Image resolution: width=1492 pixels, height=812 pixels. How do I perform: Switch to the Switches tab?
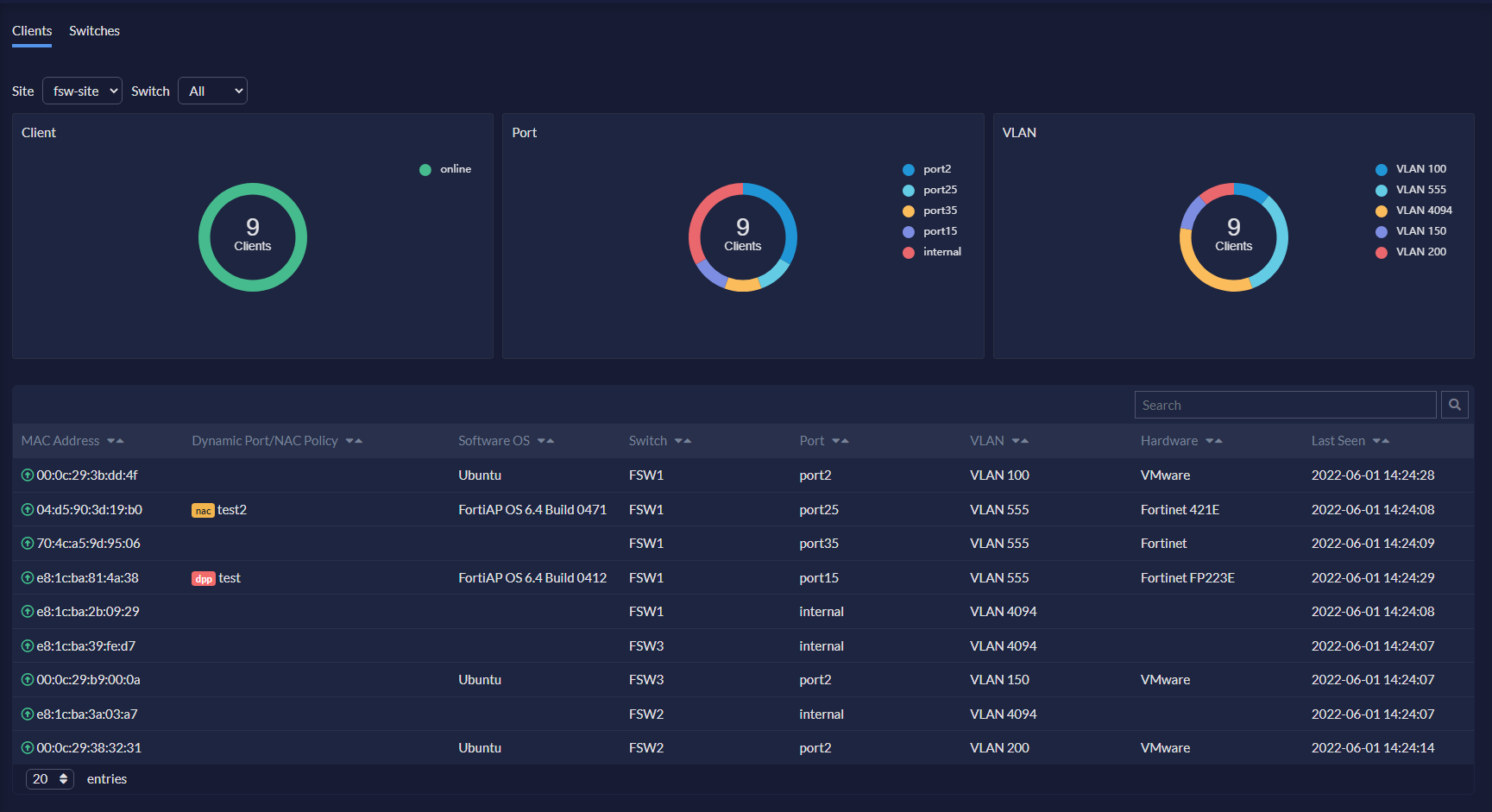[94, 30]
